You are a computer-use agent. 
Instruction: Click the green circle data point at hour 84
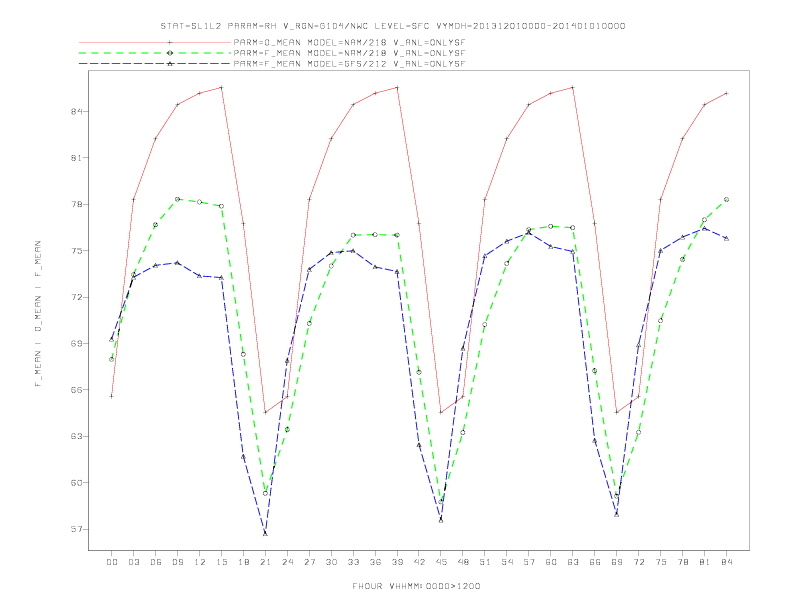point(726,199)
